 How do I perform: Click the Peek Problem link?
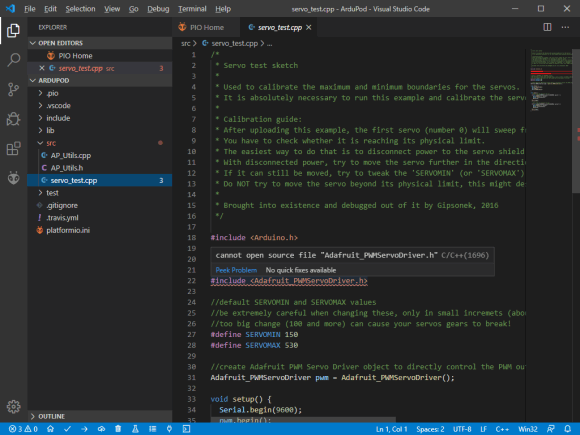(236, 270)
